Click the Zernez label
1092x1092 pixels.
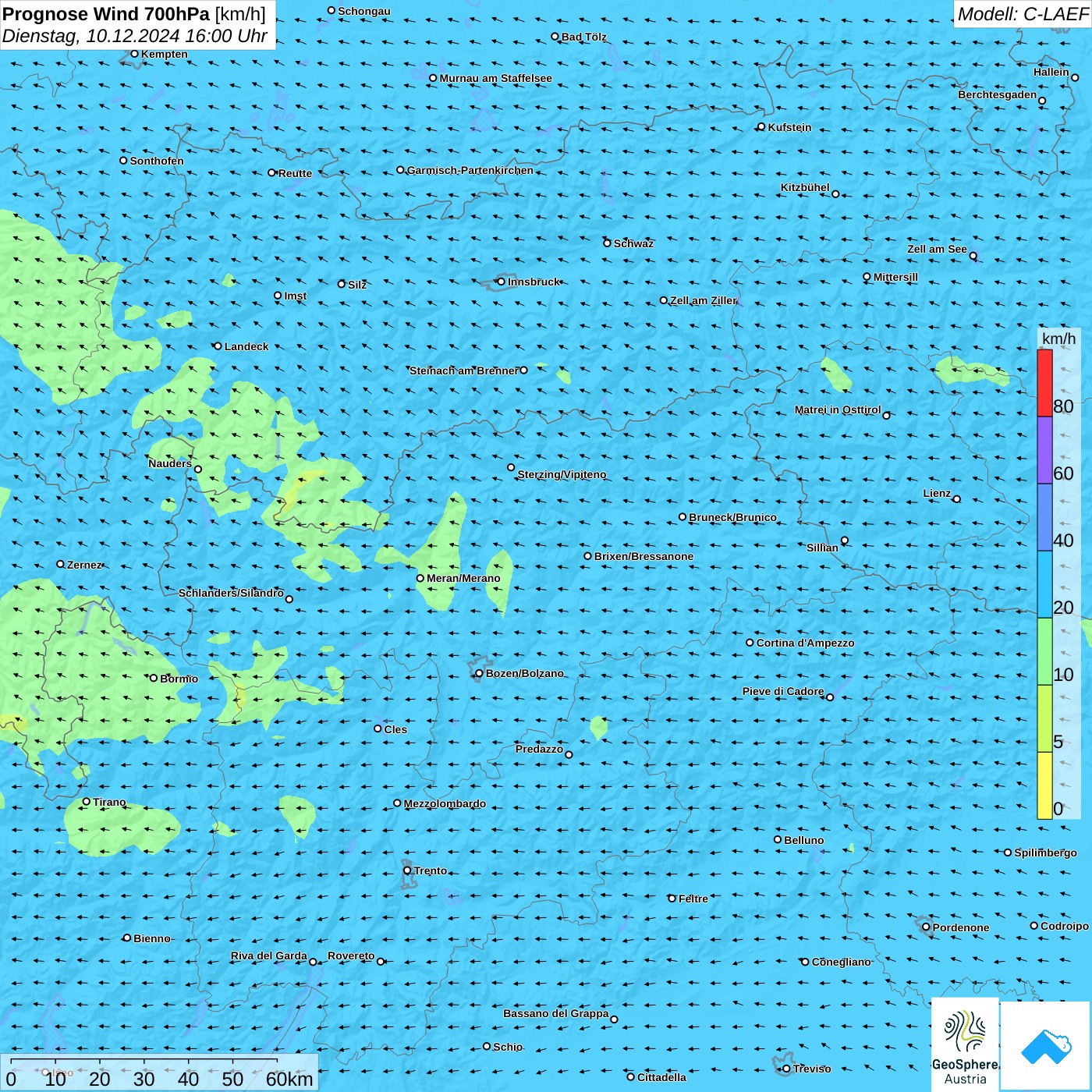84,565
